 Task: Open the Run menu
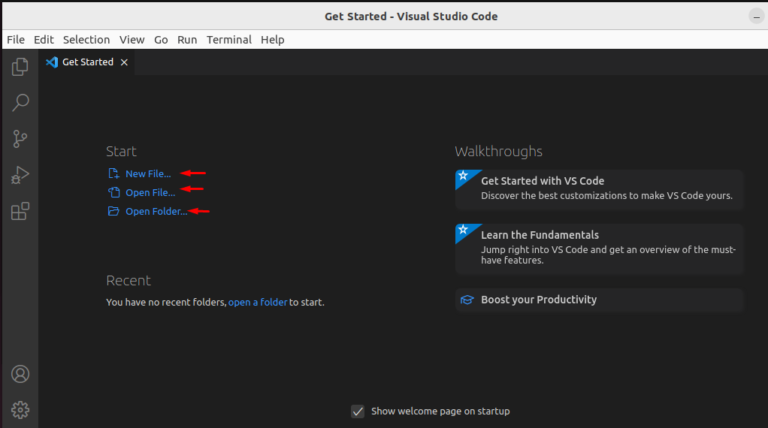pos(187,40)
